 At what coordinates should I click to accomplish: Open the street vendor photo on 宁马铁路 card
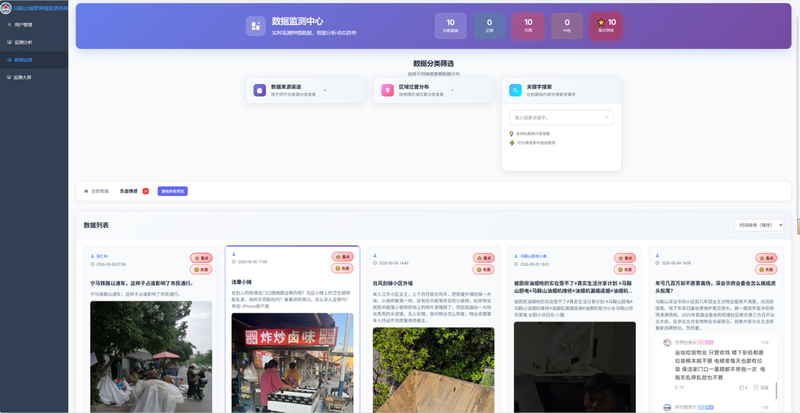click(x=151, y=356)
